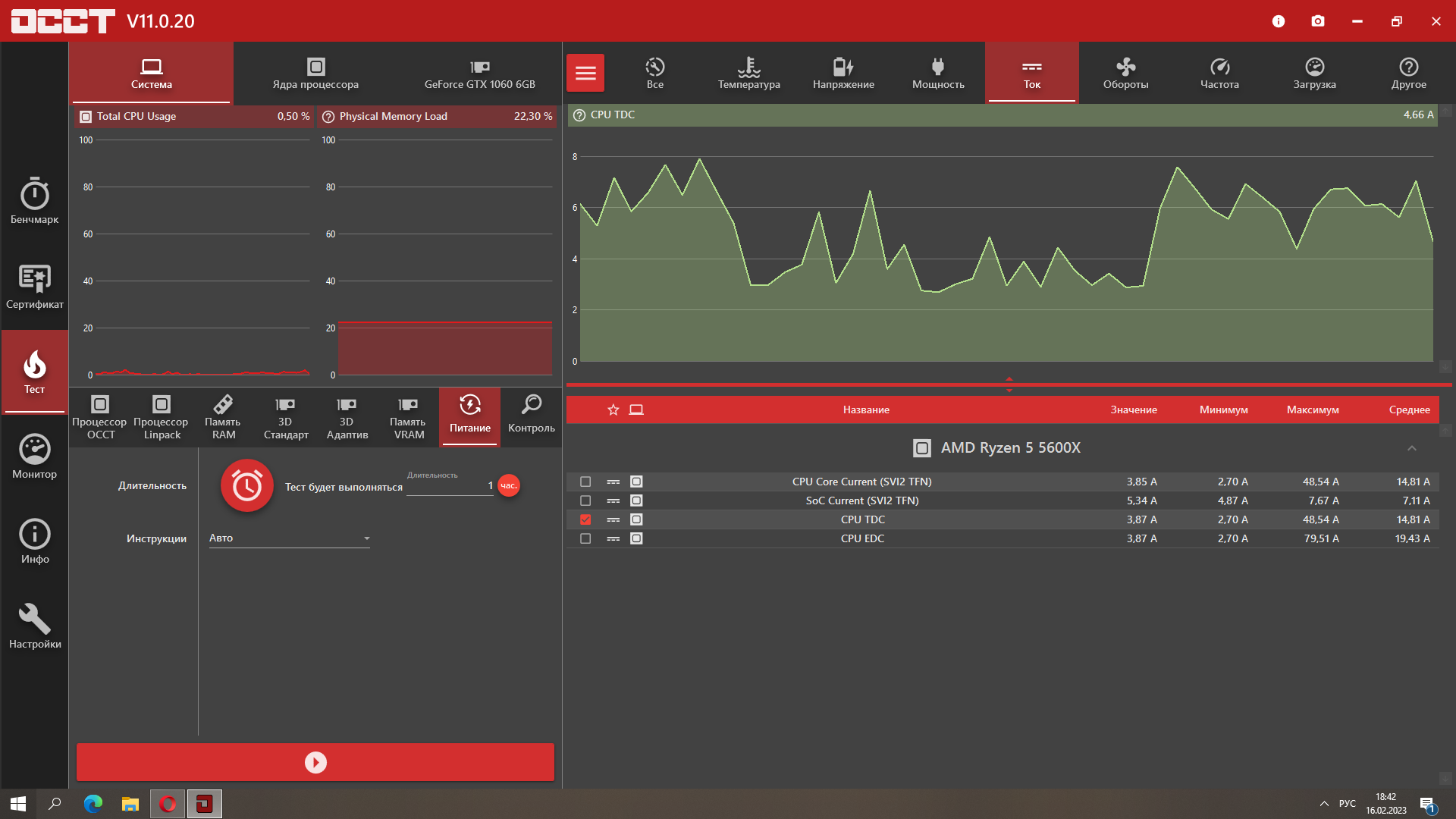Image resolution: width=1456 pixels, height=819 pixels.
Task: Open OCCT info button in title bar
Action: tap(1279, 21)
